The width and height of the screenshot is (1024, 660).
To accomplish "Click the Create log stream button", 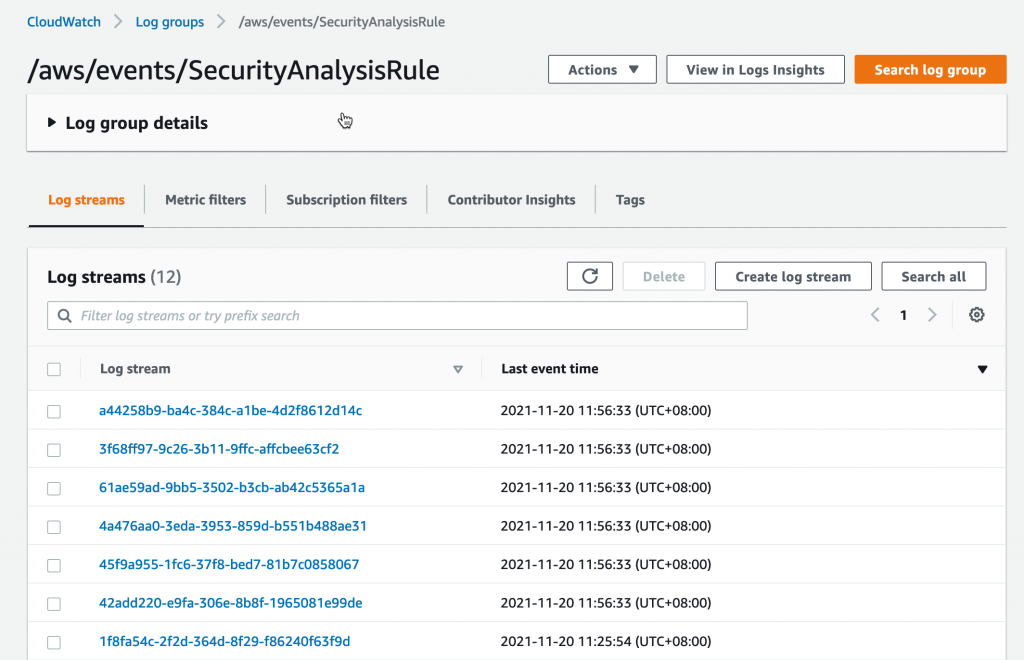I will [793, 276].
